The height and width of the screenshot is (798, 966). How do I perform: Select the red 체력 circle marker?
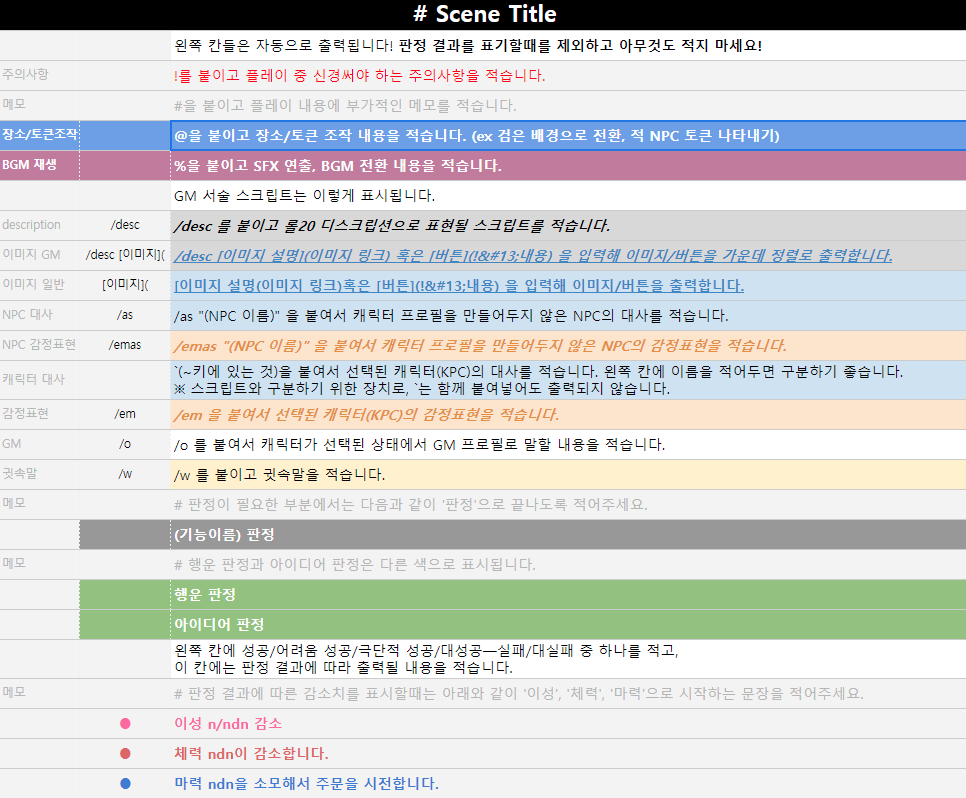pos(125,754)
